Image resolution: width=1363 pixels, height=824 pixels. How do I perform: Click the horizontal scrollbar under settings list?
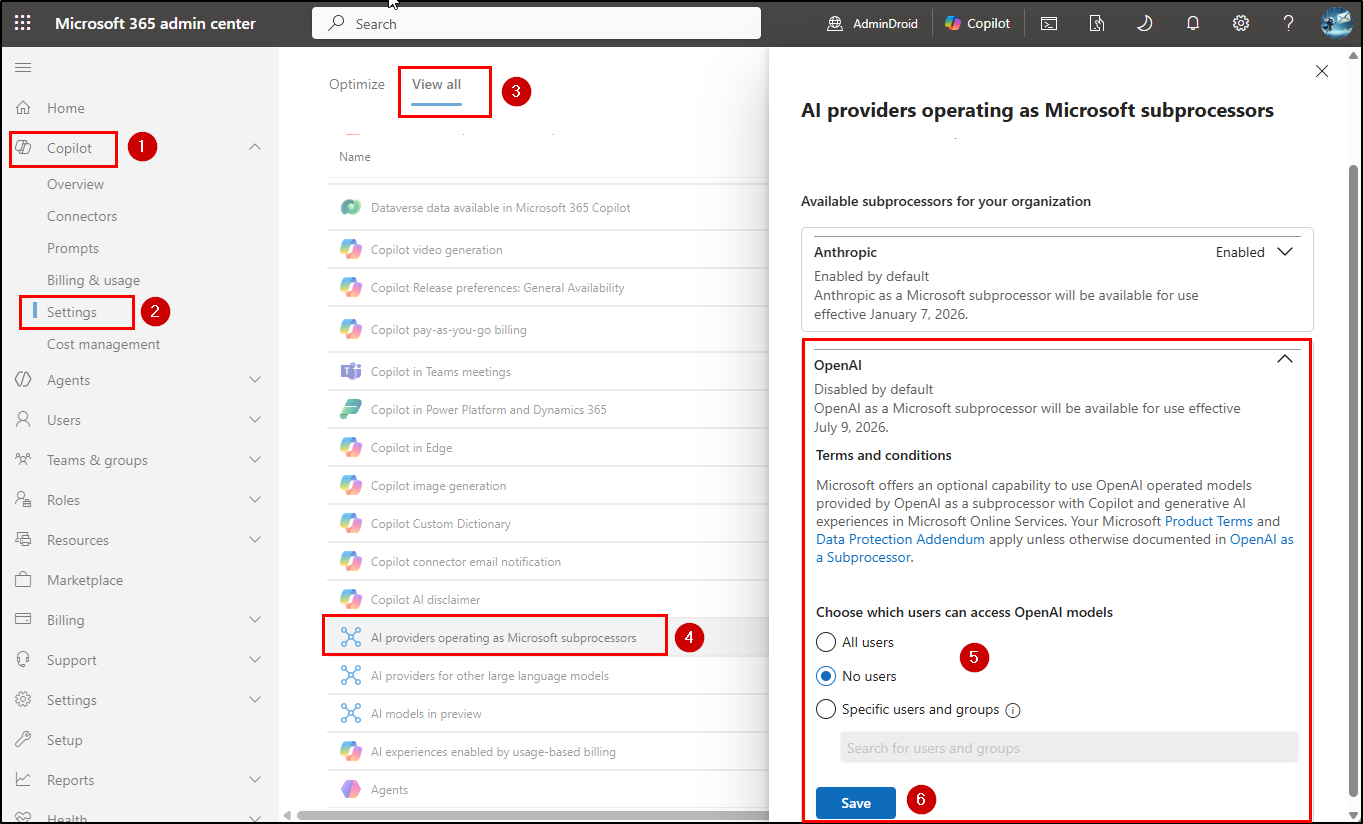click(x=532, y=815)
